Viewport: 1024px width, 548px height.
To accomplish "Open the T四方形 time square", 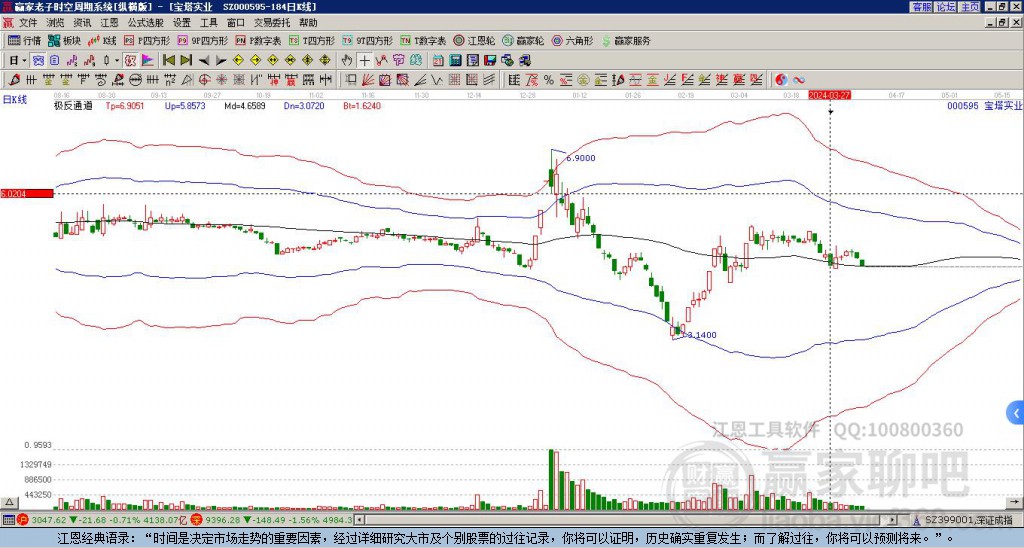I will coord(312,40).
